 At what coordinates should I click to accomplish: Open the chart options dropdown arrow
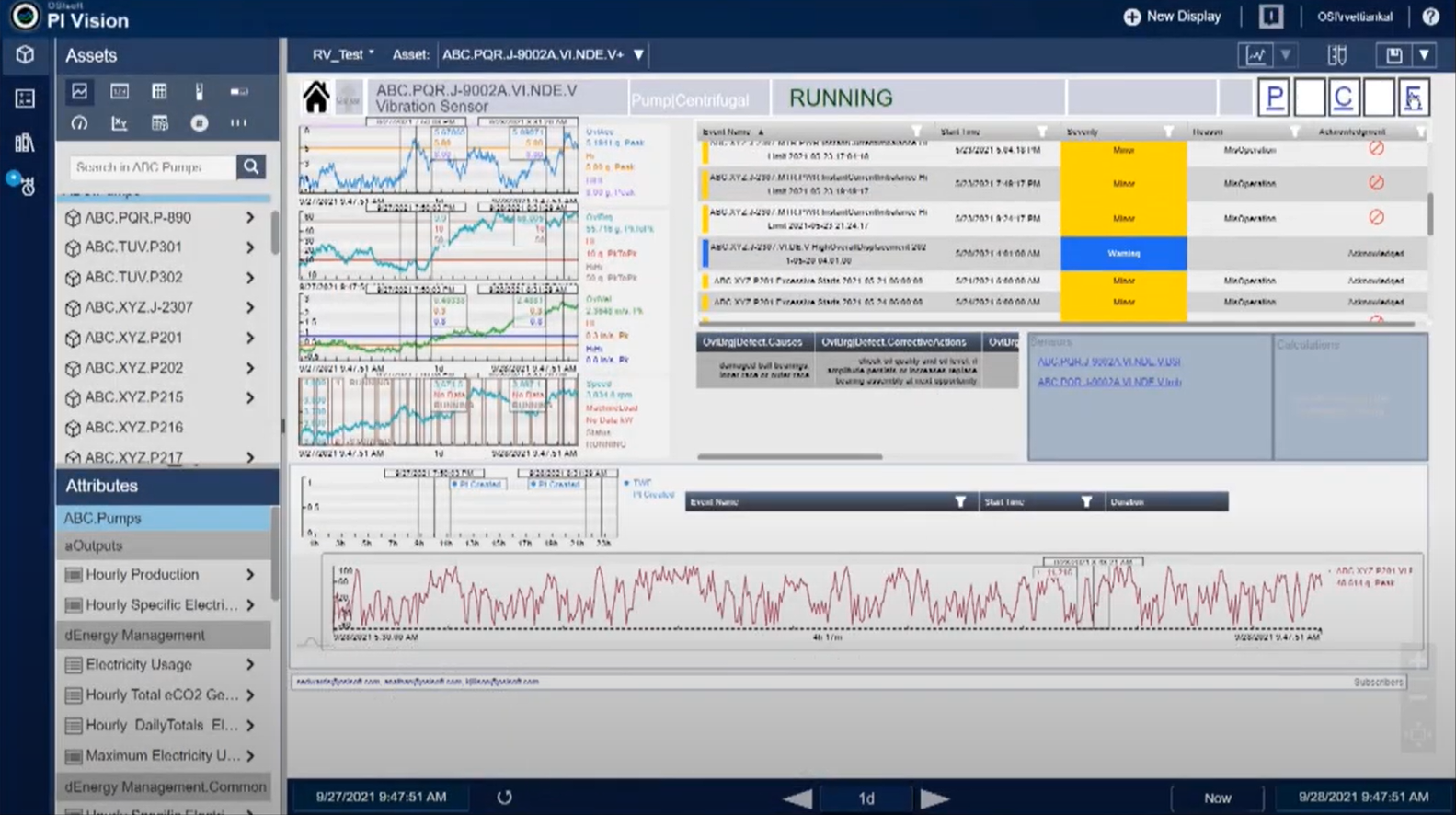(1286, 55)
